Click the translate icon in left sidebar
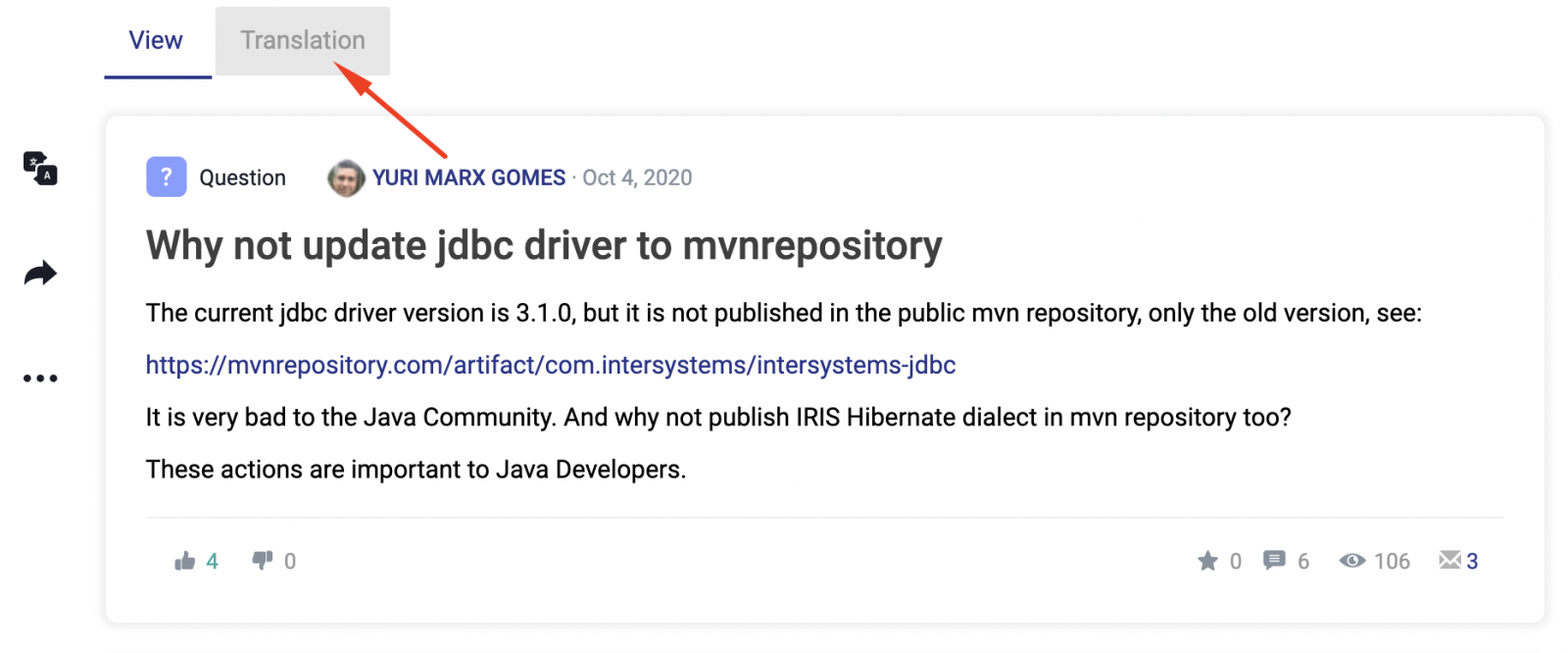 click(x=40, y=169)
